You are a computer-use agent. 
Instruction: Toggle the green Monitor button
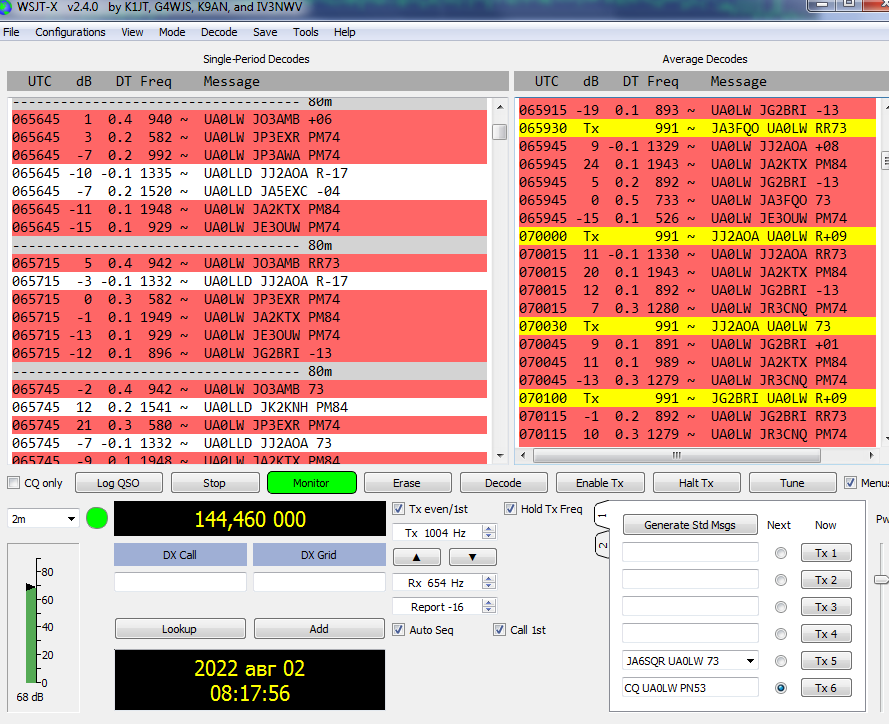311,483
